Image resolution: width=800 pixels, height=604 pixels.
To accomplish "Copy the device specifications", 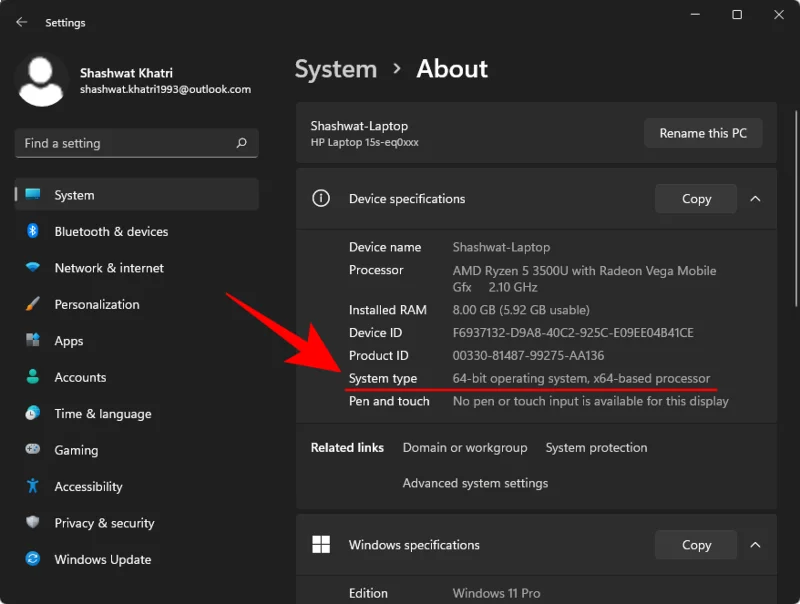I will tap(695, 198).
